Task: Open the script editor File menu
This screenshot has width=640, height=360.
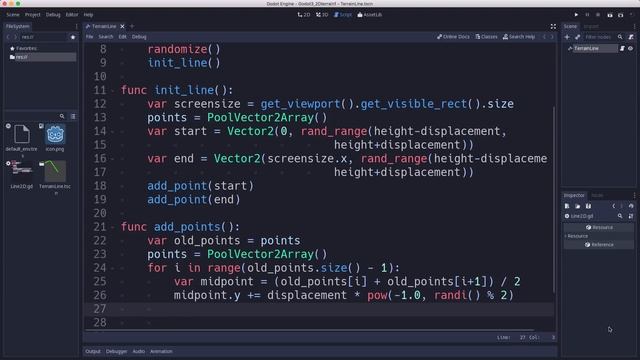Action: [x=89, y=37]
